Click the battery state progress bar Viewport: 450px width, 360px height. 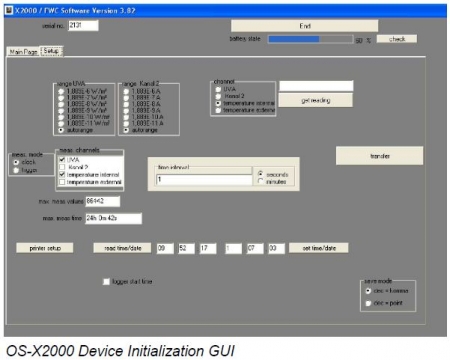point(310,39)
